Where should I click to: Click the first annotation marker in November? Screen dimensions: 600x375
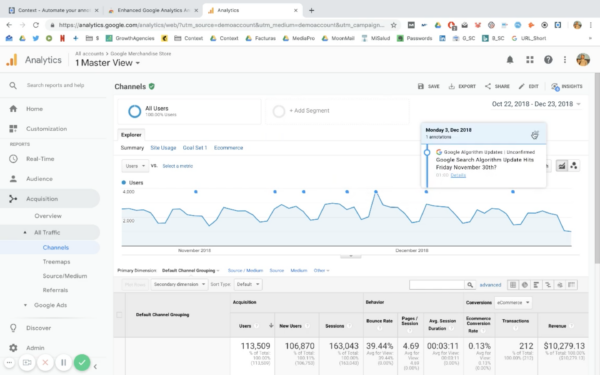pos(196,191)
